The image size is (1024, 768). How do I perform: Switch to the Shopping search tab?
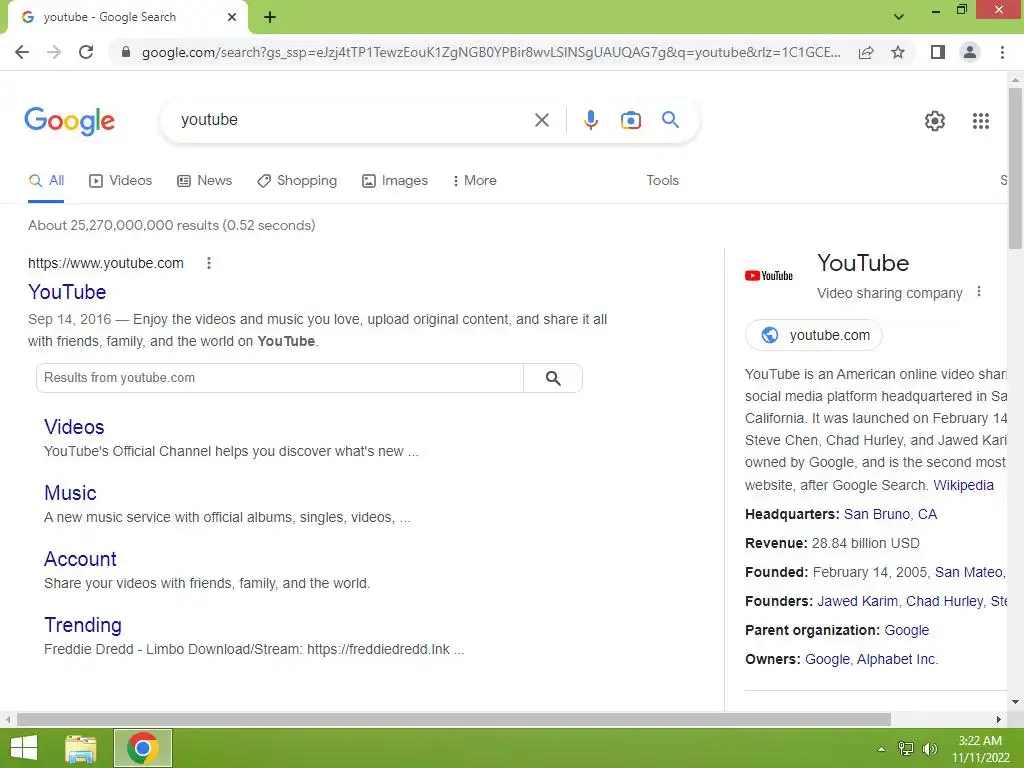(x=297, y=181)
